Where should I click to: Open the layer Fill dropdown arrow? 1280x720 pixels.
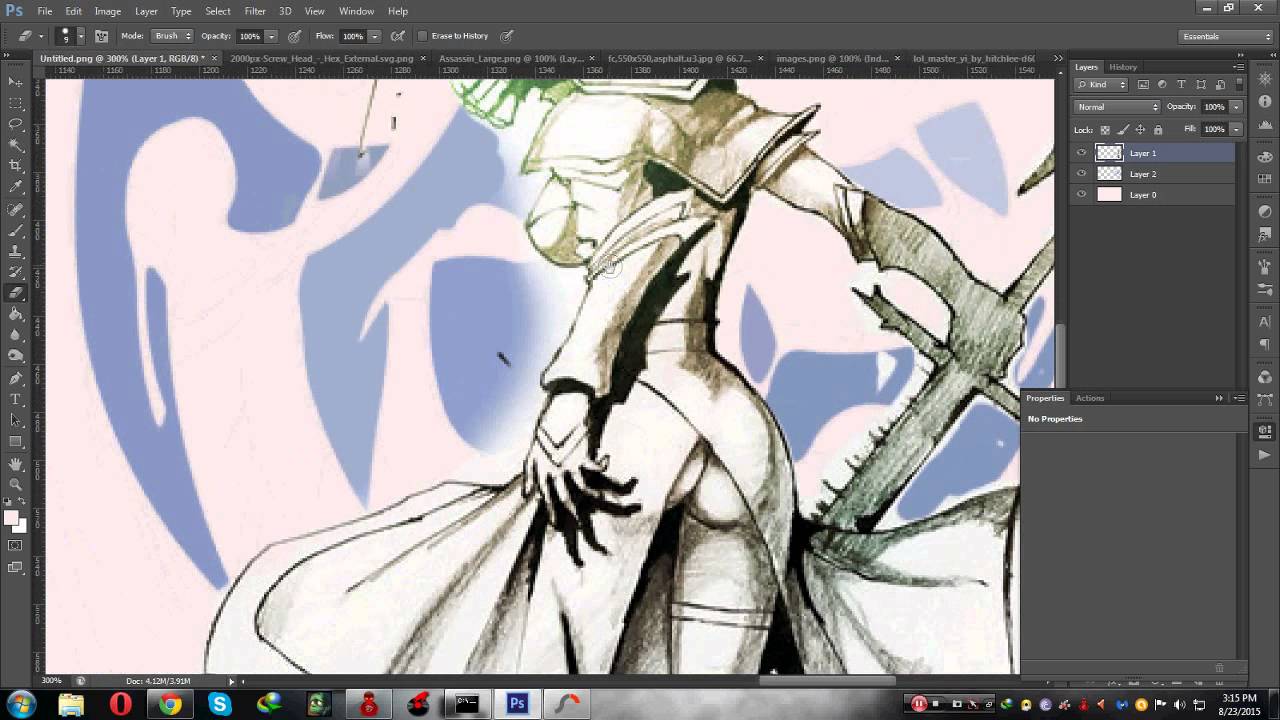click(x=1236, y=130)
